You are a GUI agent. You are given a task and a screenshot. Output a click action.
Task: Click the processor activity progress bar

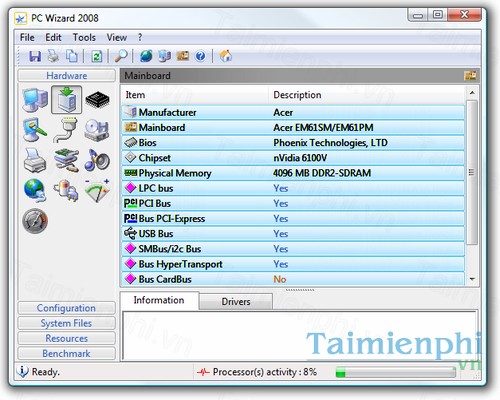click(396, 372)
